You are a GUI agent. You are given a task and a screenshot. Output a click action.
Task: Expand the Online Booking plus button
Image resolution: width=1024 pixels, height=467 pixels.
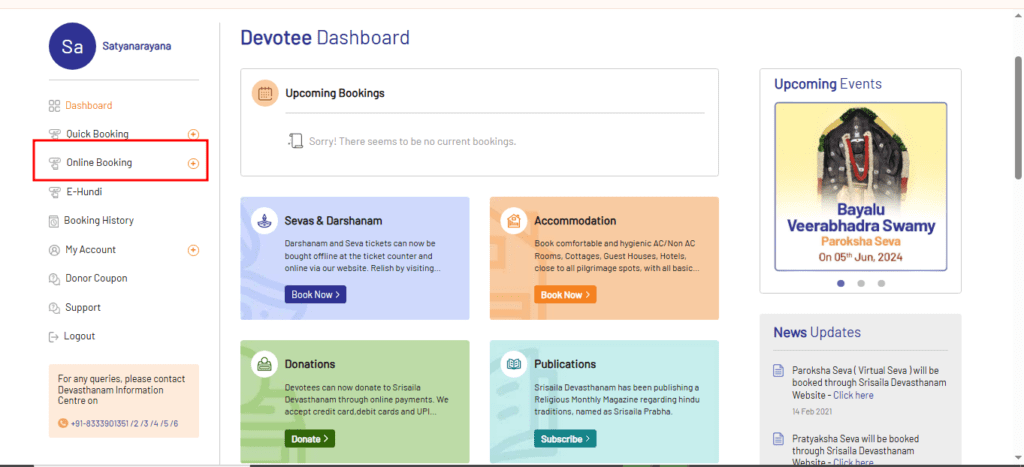(x=193, y=163)
